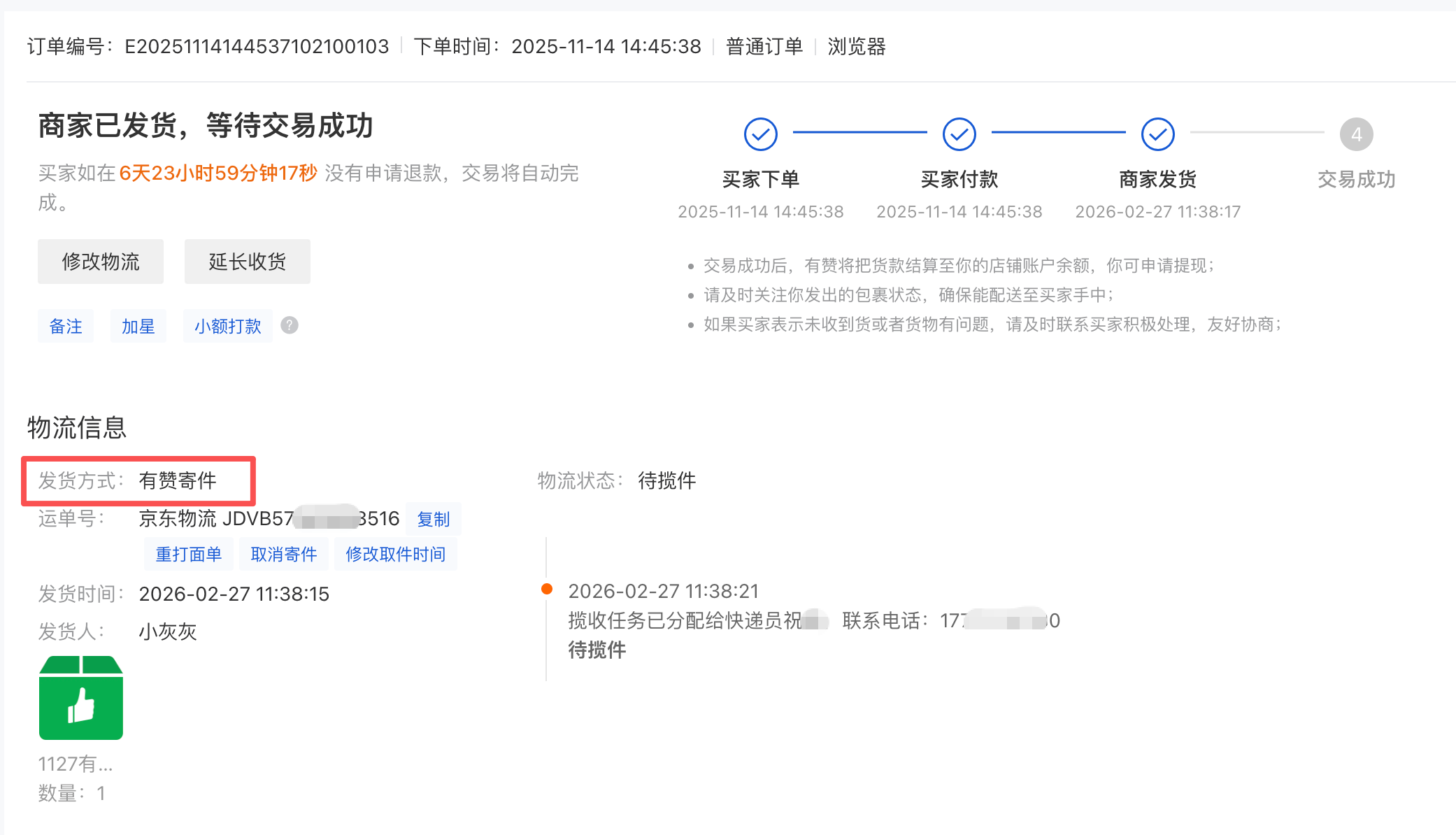The width and height of the screenshot is (1456, 835).
Task: Click the step 4 交易成功 circle
Action: tap(1356, 134)
